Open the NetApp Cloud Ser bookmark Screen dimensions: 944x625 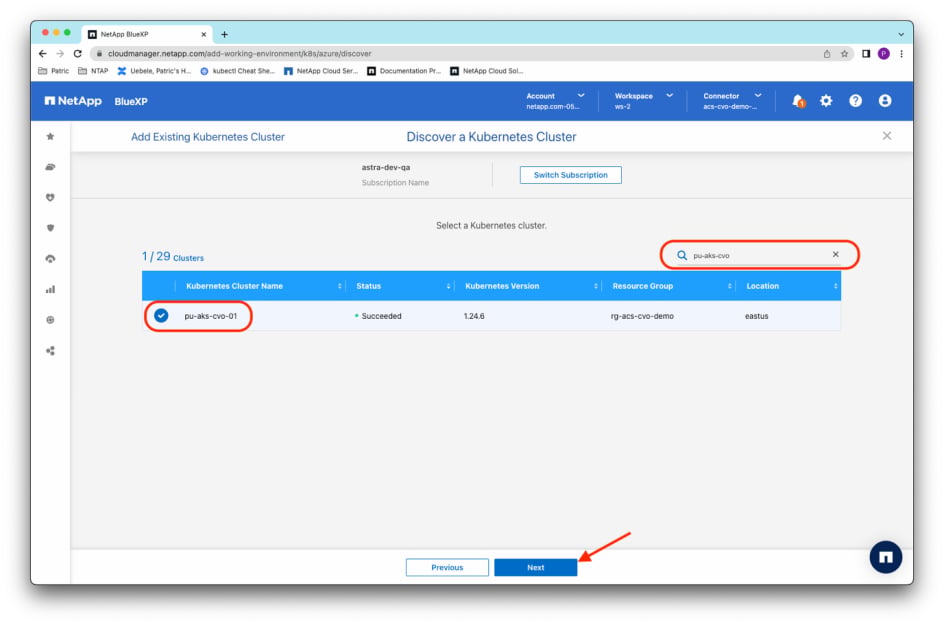tap(321, 71)
